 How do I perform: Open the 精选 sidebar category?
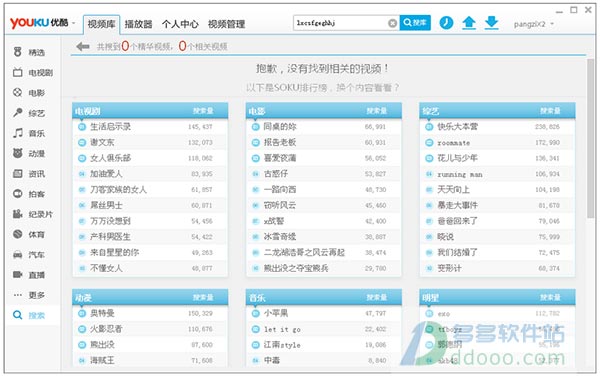click(x=29, y=52)
